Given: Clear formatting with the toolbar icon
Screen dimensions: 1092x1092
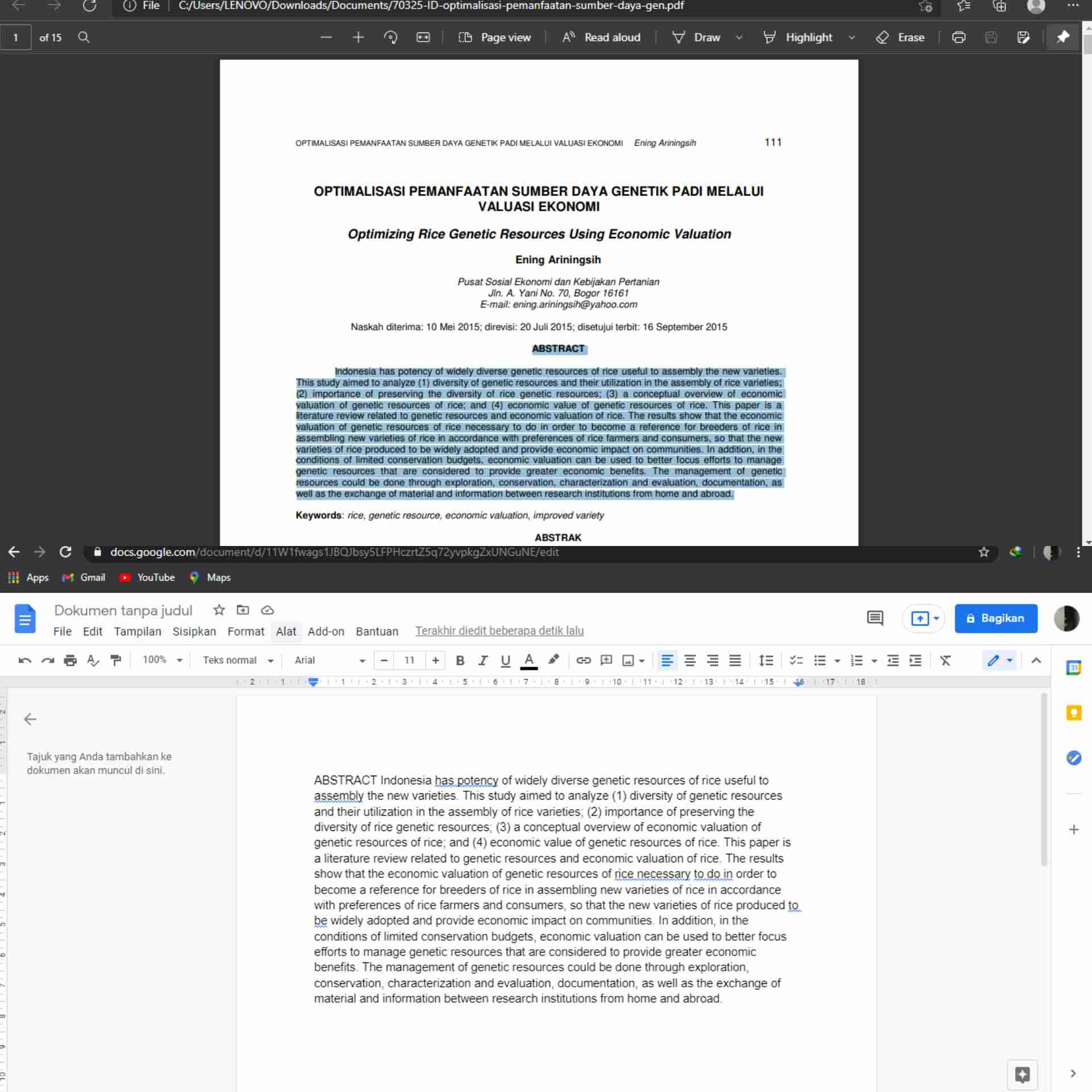Looking at the screenshot, I should click(945, 660).
